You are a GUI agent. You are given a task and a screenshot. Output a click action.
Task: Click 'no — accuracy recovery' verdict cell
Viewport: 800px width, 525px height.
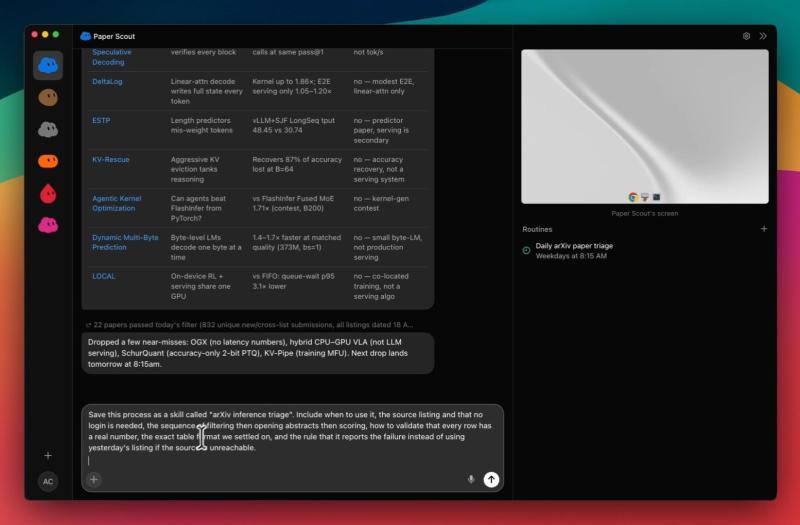(379, 169)
